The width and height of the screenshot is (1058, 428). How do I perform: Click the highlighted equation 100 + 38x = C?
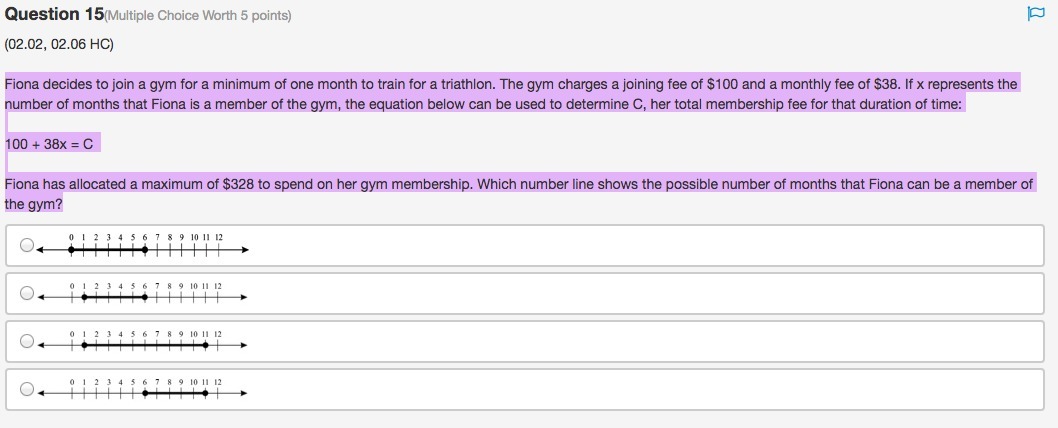[x=49, y=144]
